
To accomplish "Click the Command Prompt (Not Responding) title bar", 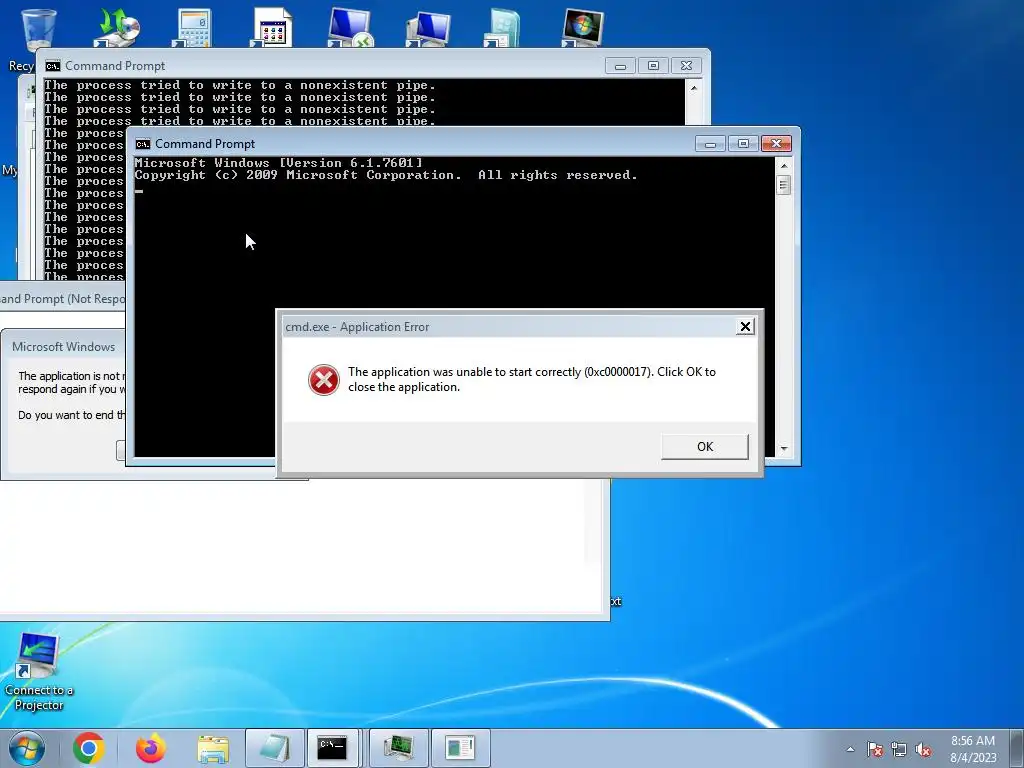I will point(63,298).
